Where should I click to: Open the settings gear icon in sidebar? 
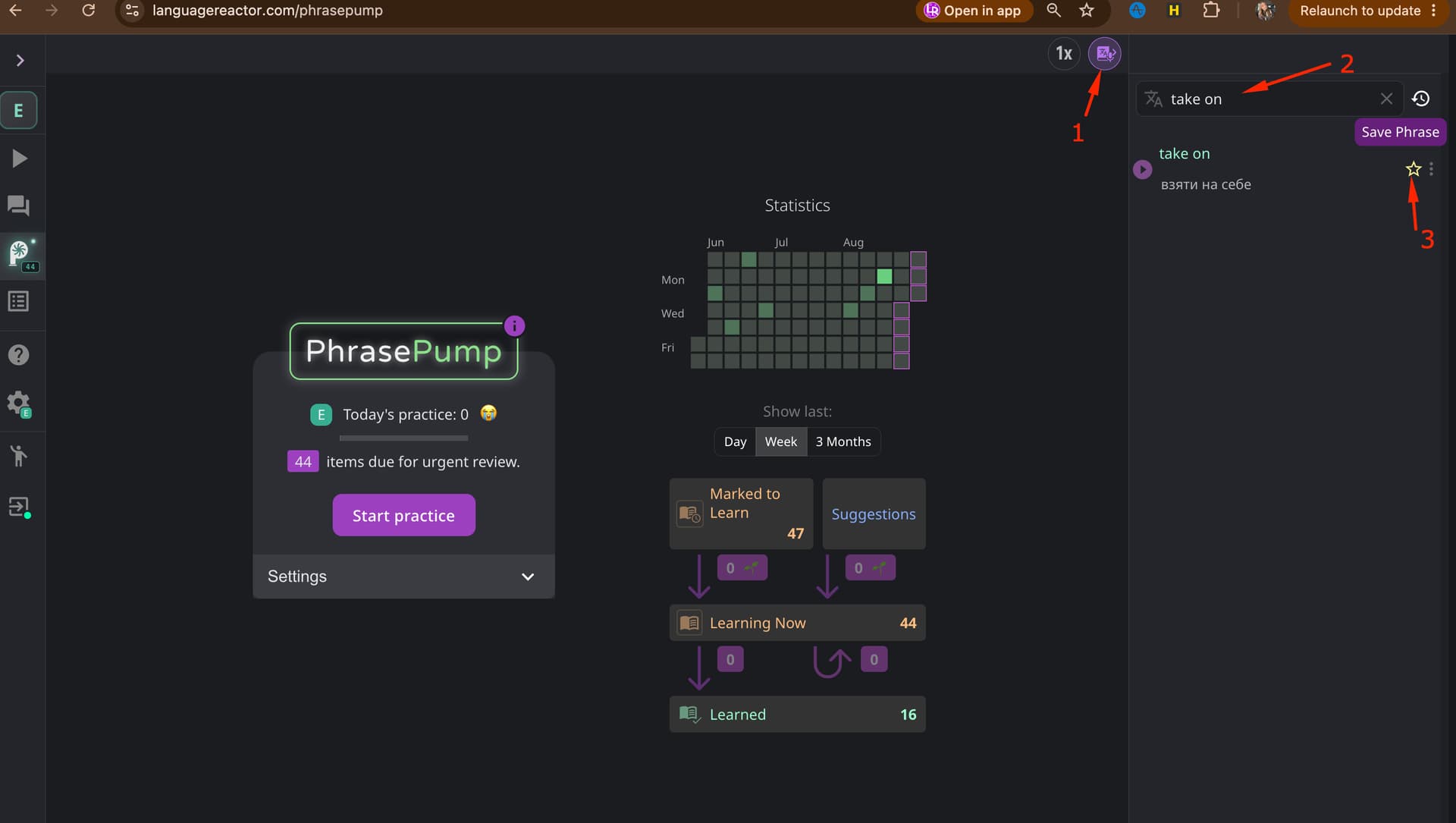tap(19, 404)
